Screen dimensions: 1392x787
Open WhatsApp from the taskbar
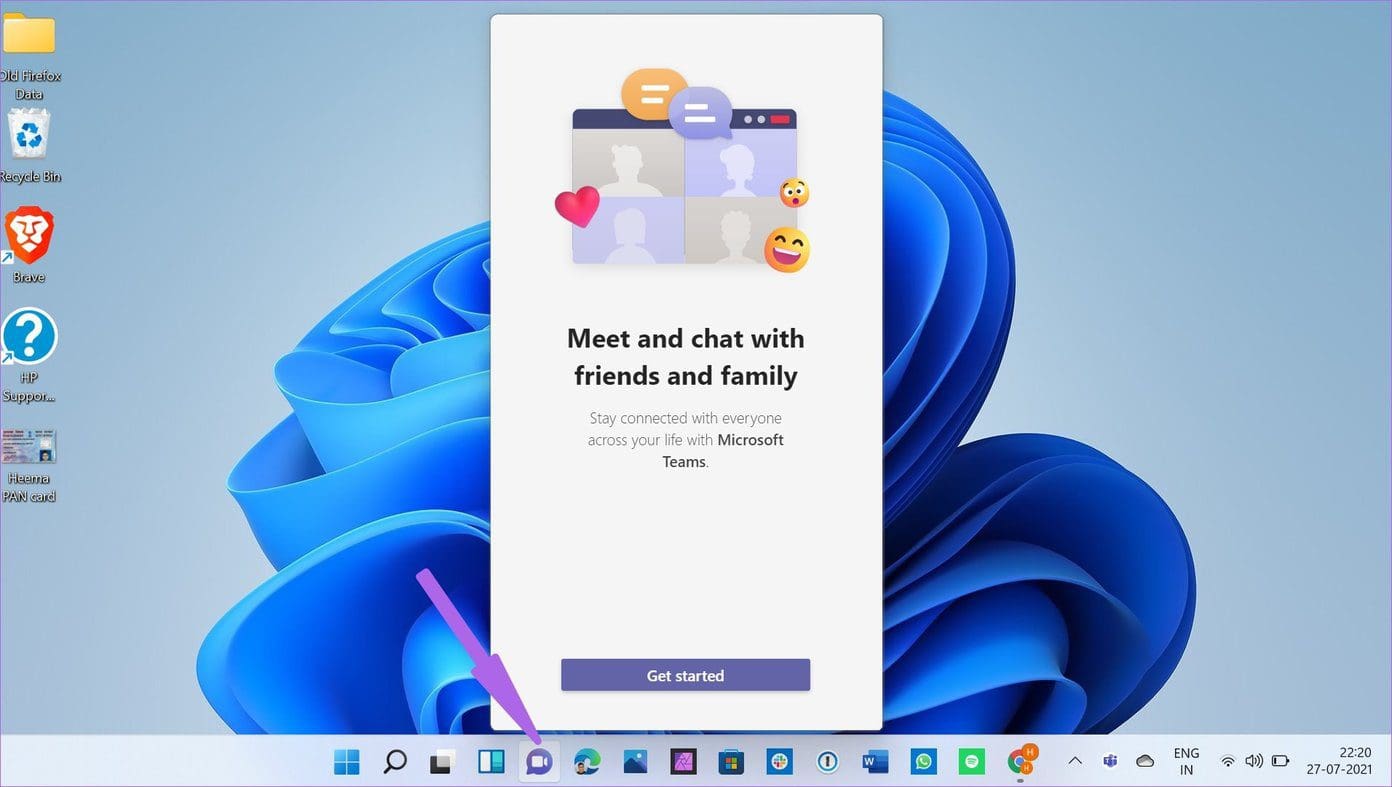point(923,762)
